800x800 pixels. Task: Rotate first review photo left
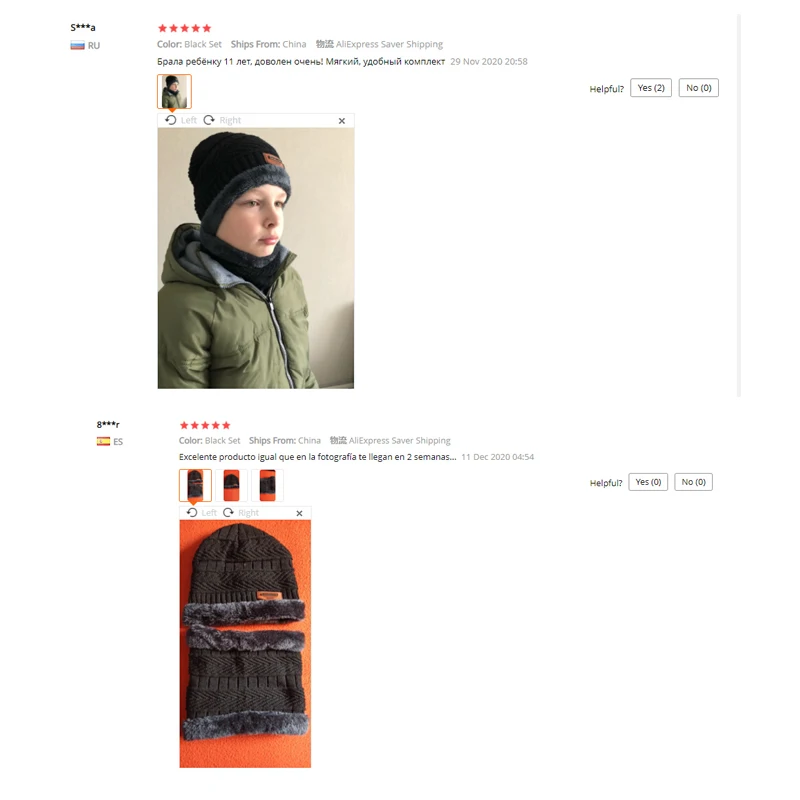[x=181, y=120]
